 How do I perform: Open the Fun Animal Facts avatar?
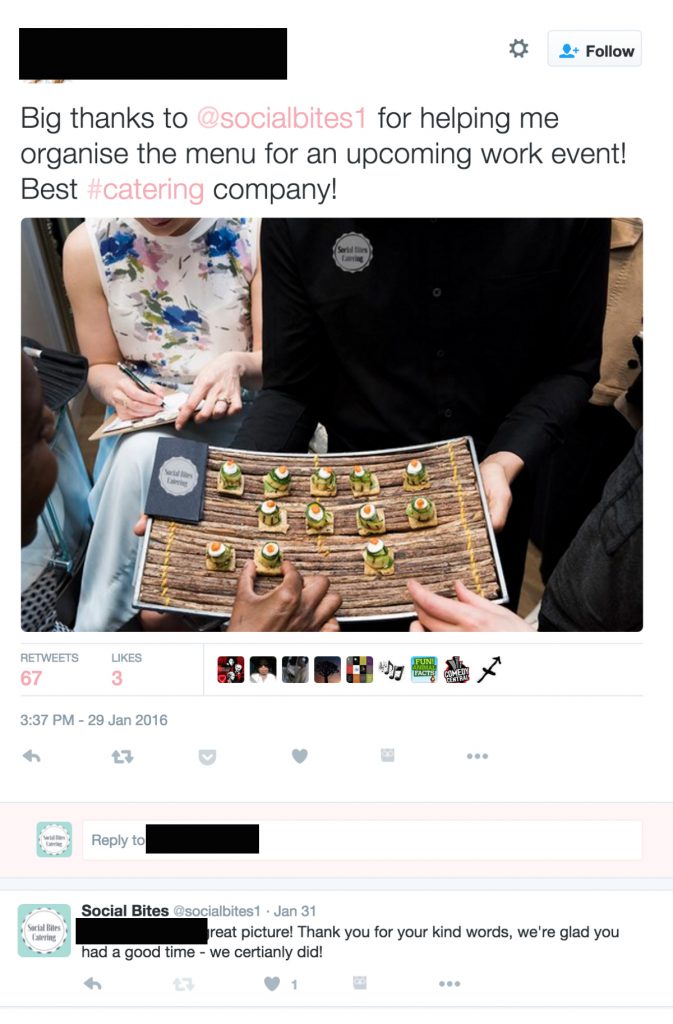424,669
